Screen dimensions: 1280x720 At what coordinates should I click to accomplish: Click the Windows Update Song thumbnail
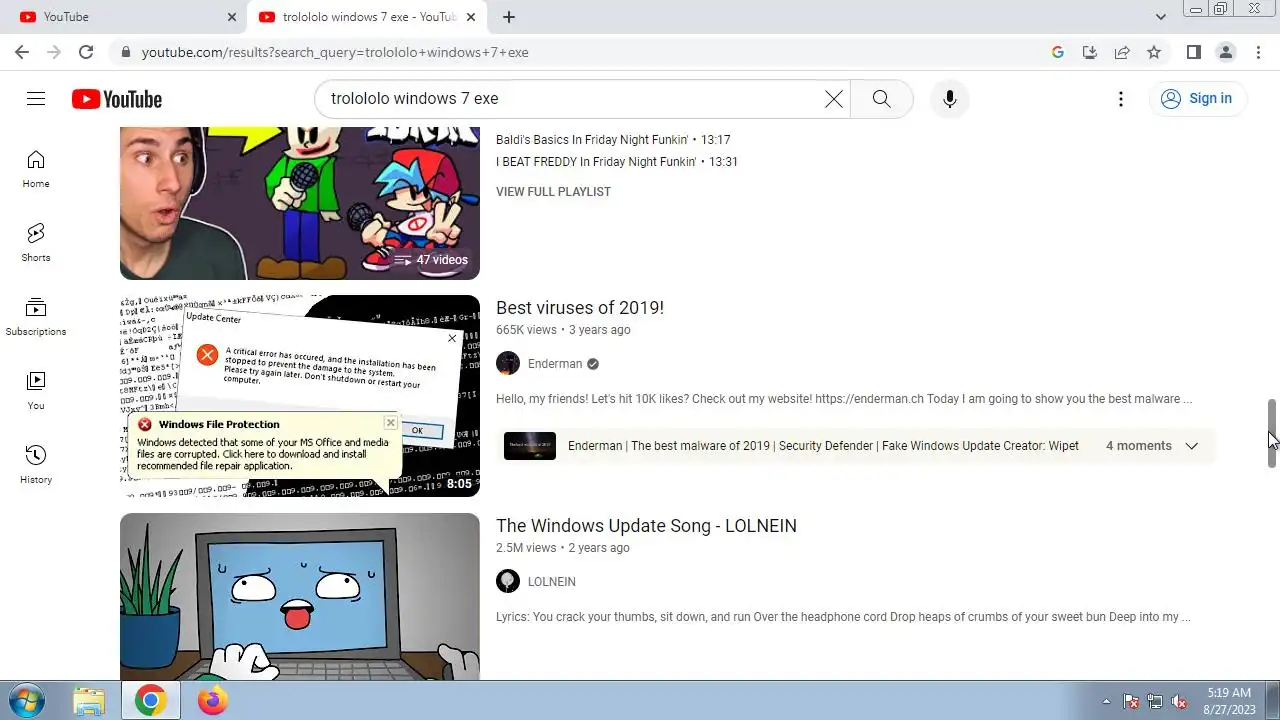[300, 597]
